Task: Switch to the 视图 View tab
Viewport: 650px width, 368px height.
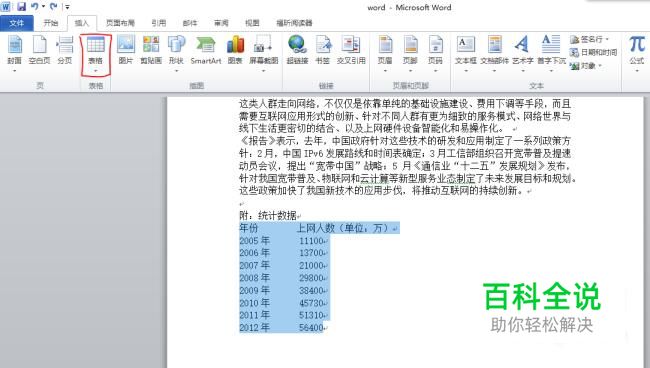Action: tap(252, 23)
